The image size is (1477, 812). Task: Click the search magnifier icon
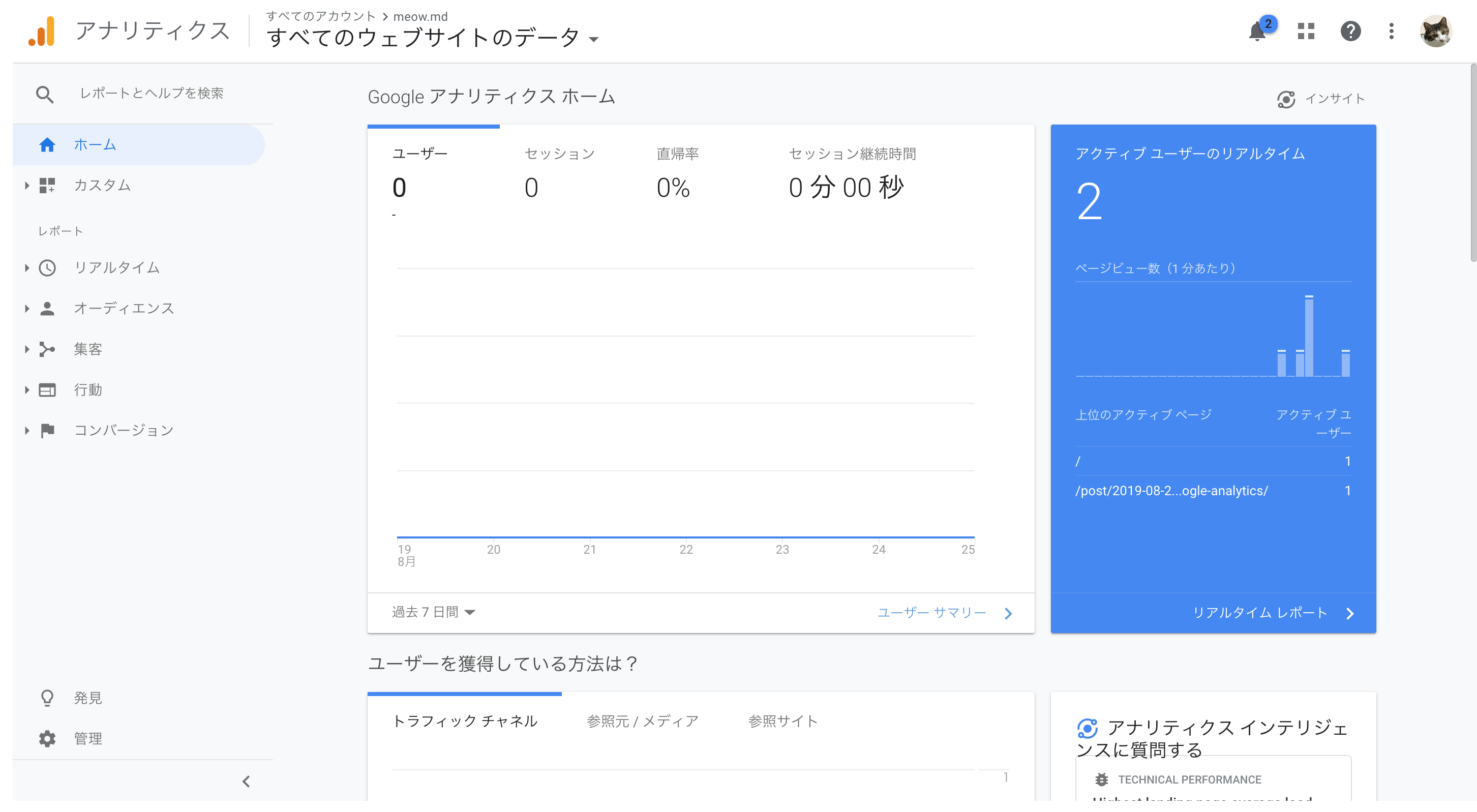(45, 94)
